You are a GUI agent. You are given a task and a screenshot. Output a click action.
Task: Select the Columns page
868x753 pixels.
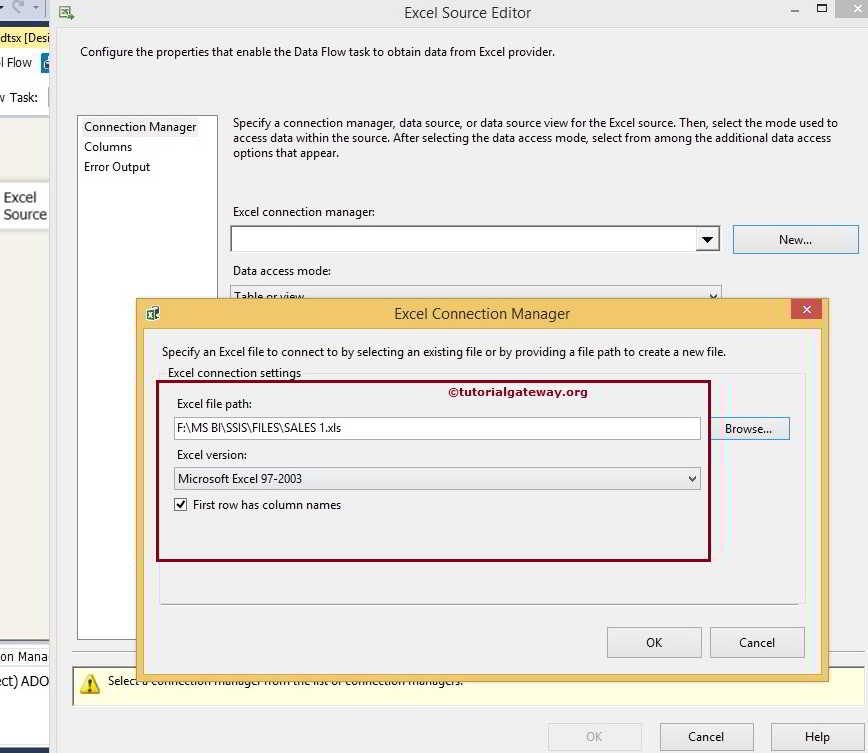109,146
